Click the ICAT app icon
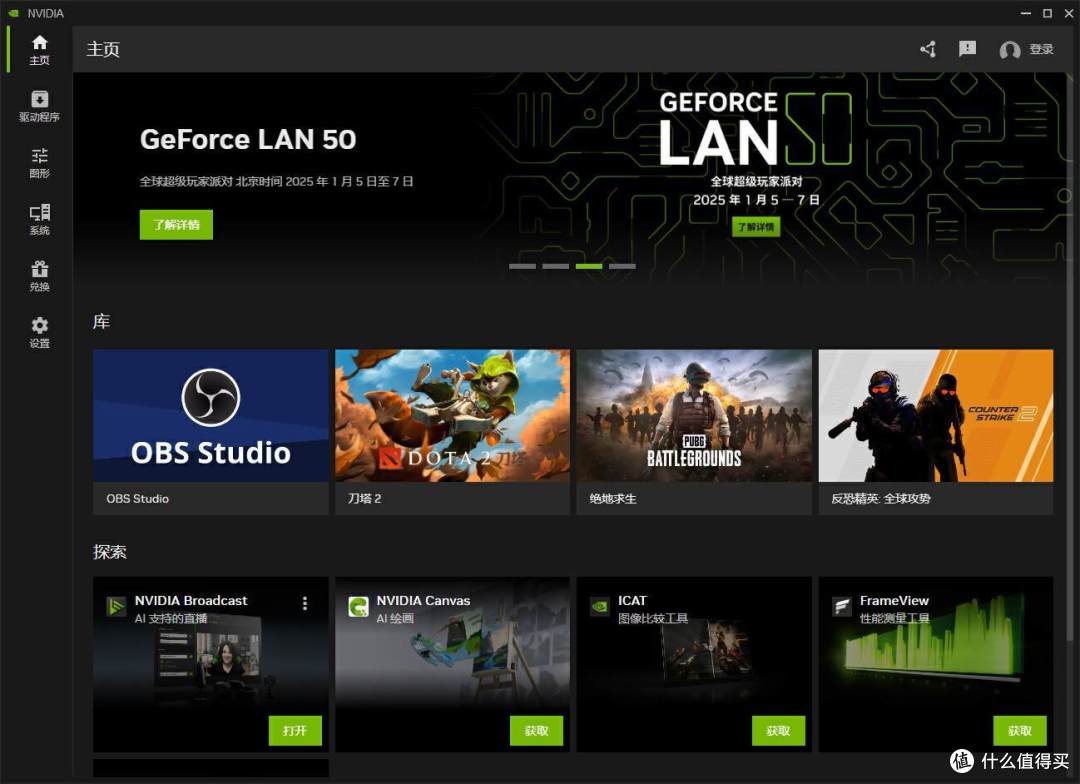This screenshot has height=784, width=1080. click(x=600, y=606)
